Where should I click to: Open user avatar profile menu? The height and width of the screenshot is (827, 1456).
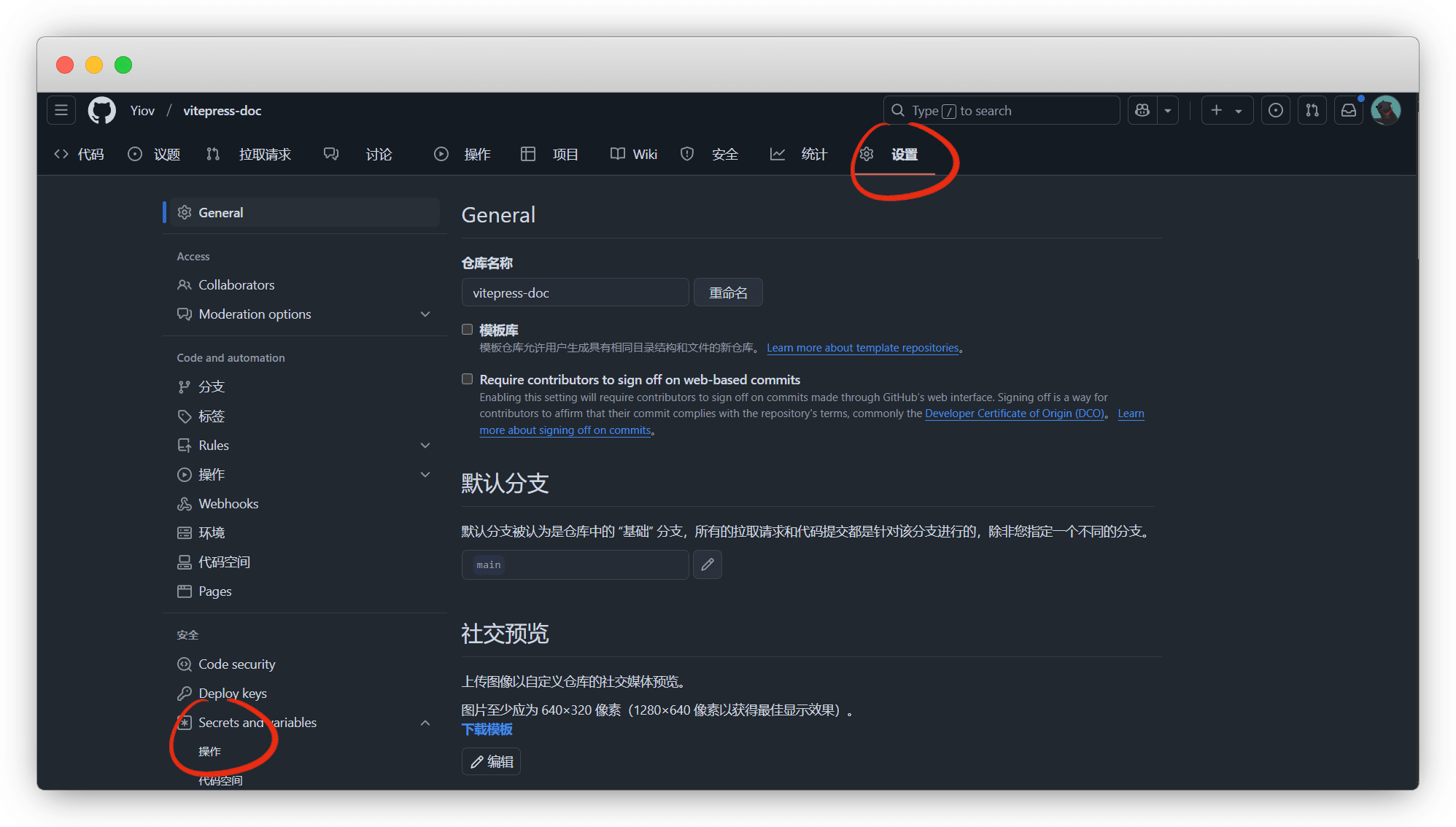click(x=1385, y=110)
